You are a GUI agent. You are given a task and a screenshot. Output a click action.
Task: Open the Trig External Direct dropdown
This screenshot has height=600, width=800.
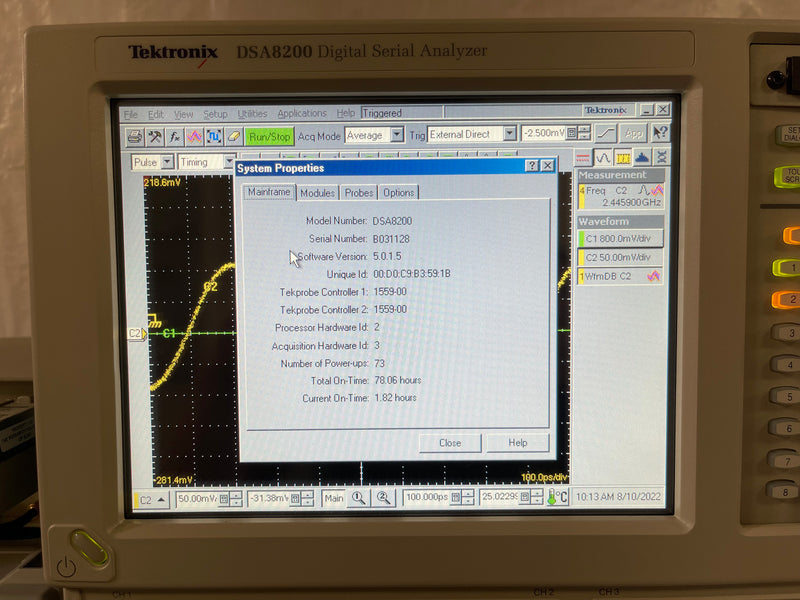(x=509, y=134)
